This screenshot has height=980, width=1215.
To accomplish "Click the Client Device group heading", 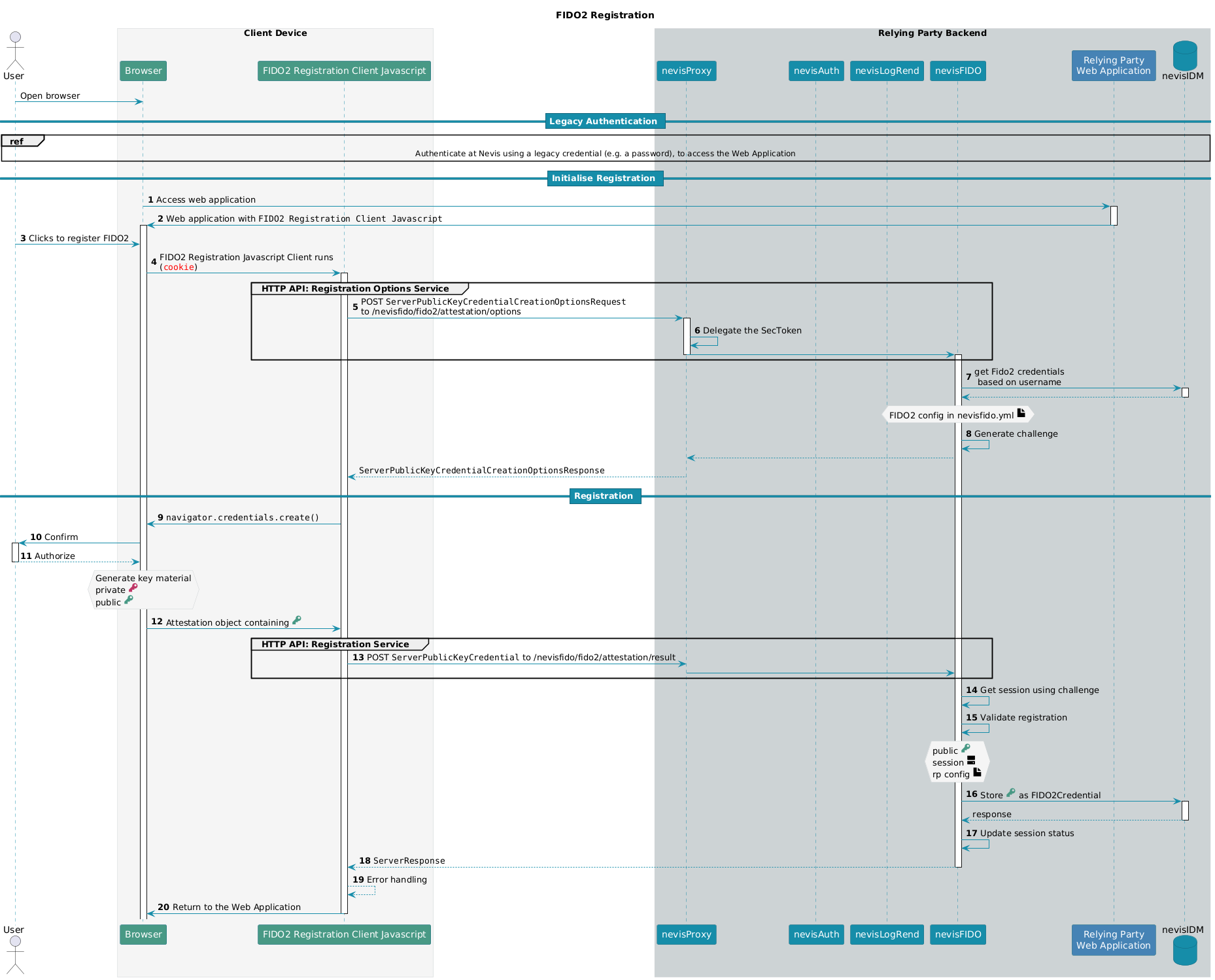I will [x=275, y=33].
